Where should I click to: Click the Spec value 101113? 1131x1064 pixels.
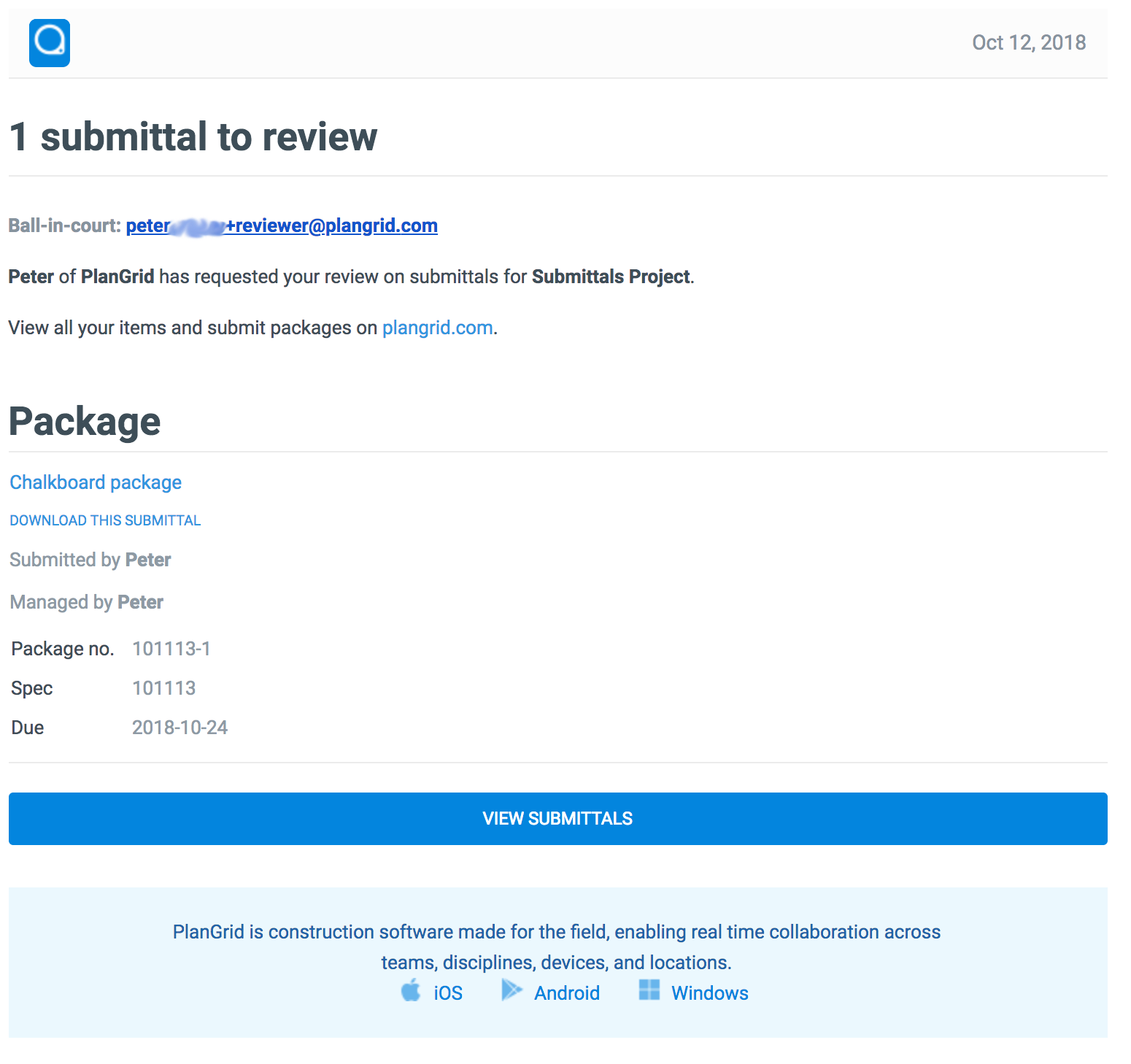click(x=164, y=688)
